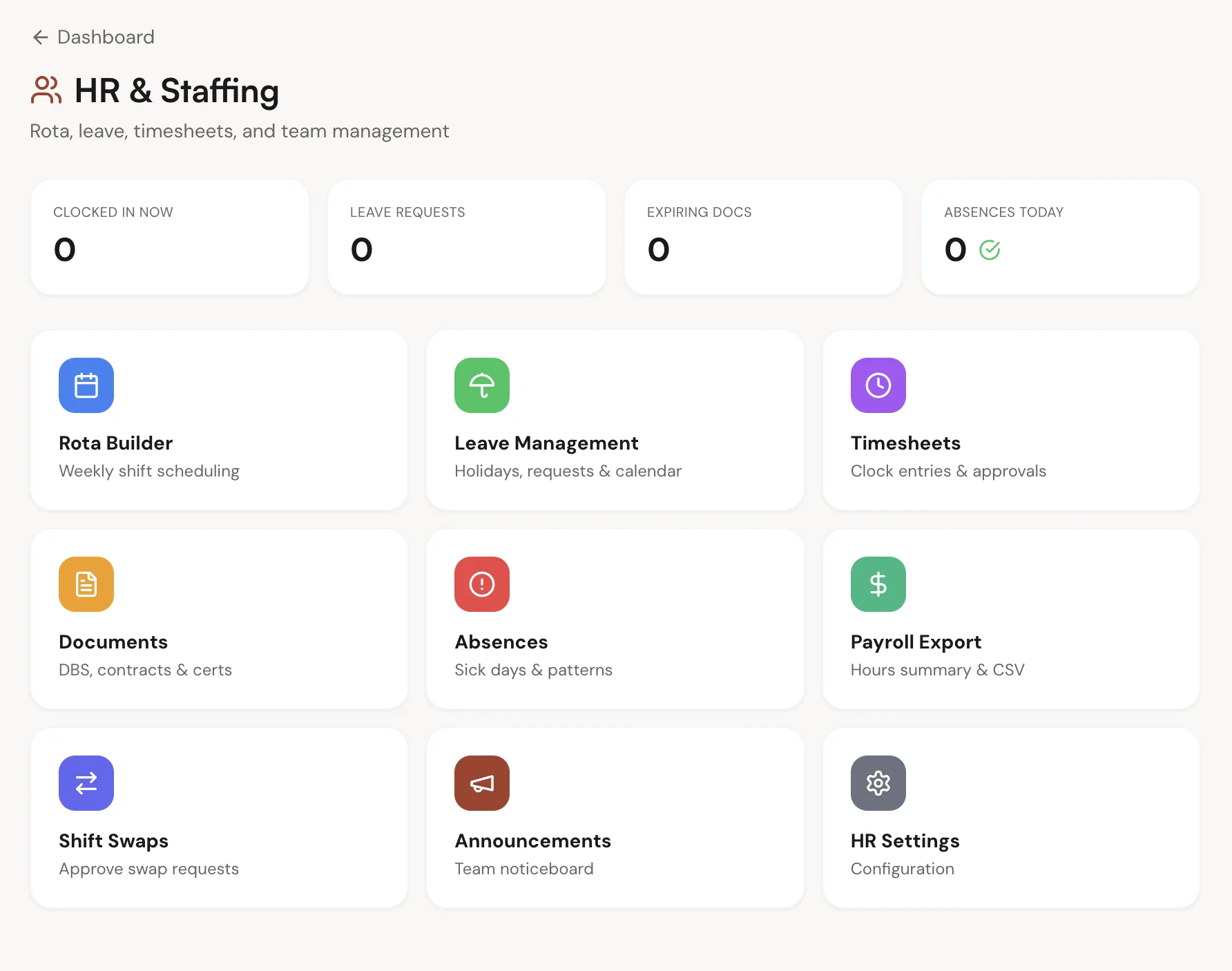Click the HR & Staffing page heading

177,91
